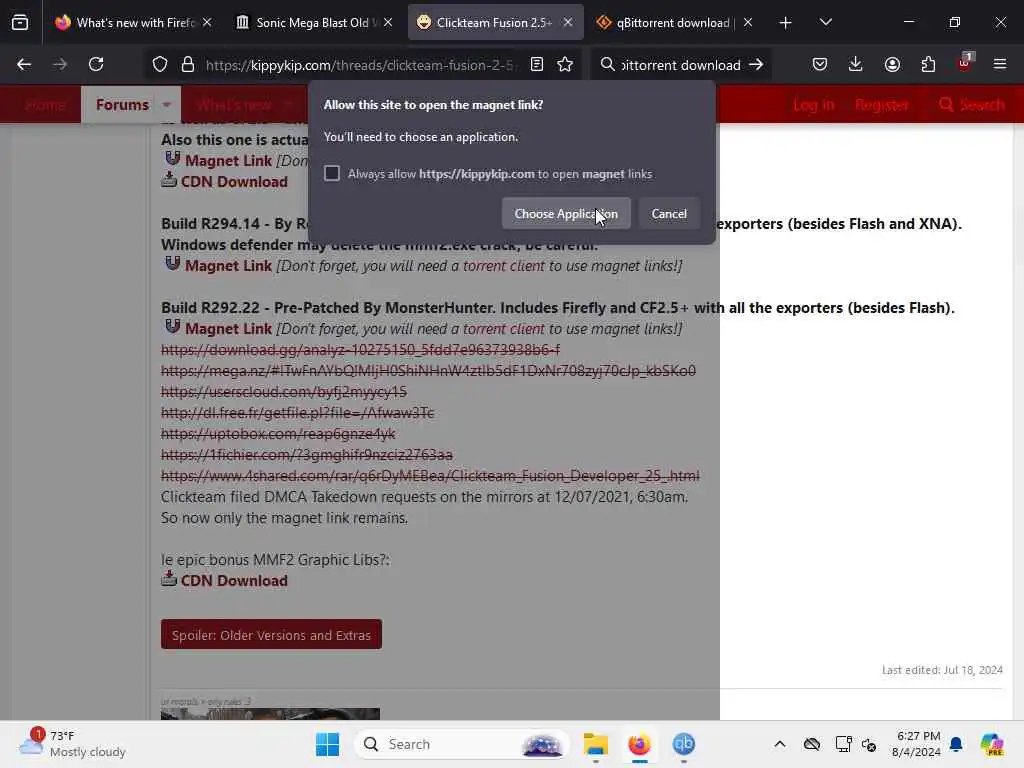Open clock showing 6:27 PM
Screen dimensions: 1024x768
click(x=917, y=744)
